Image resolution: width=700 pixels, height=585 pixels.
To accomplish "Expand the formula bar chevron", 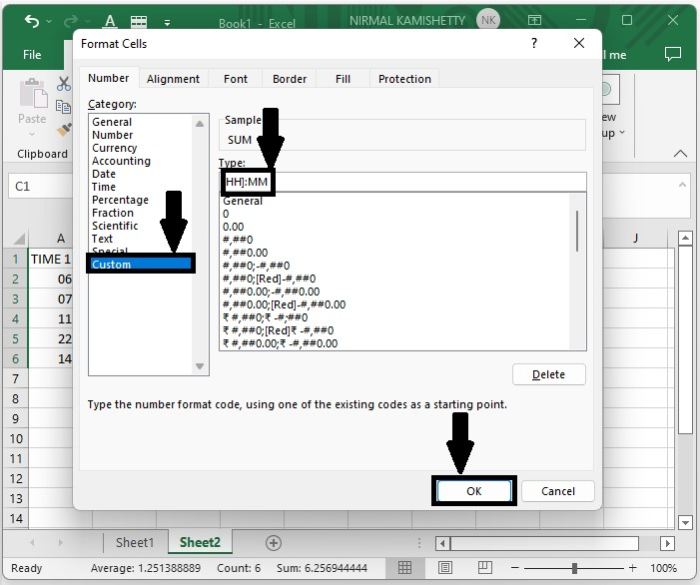I will (682, 184).
